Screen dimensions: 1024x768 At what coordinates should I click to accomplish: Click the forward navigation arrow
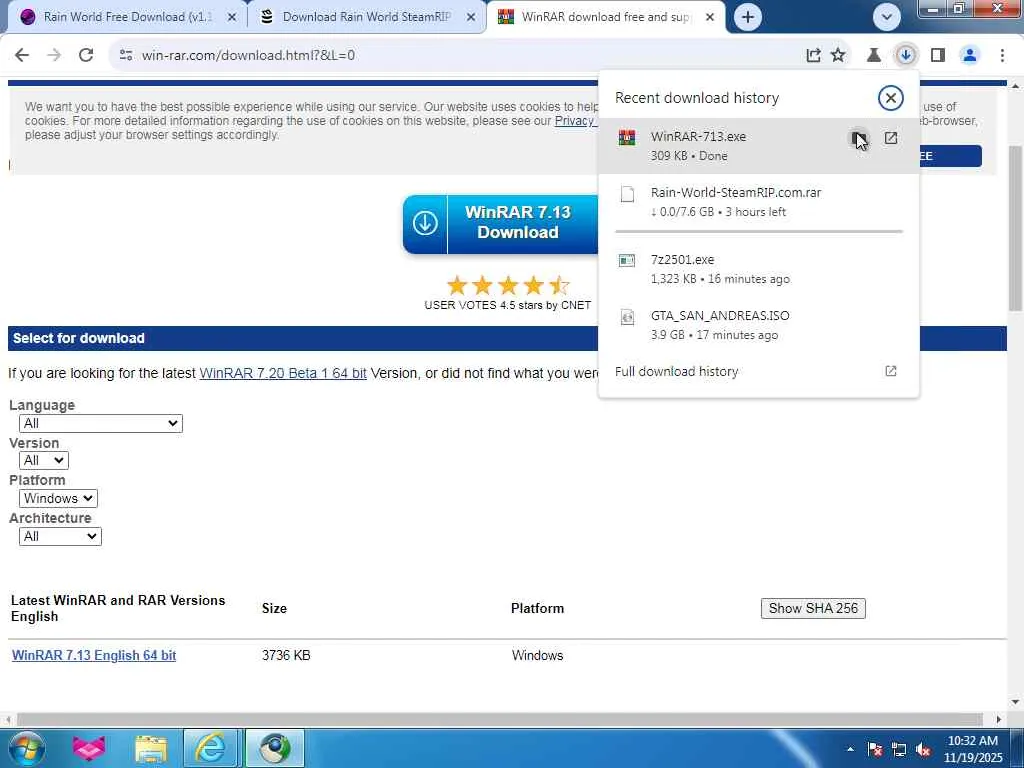(x=54, y=56)
